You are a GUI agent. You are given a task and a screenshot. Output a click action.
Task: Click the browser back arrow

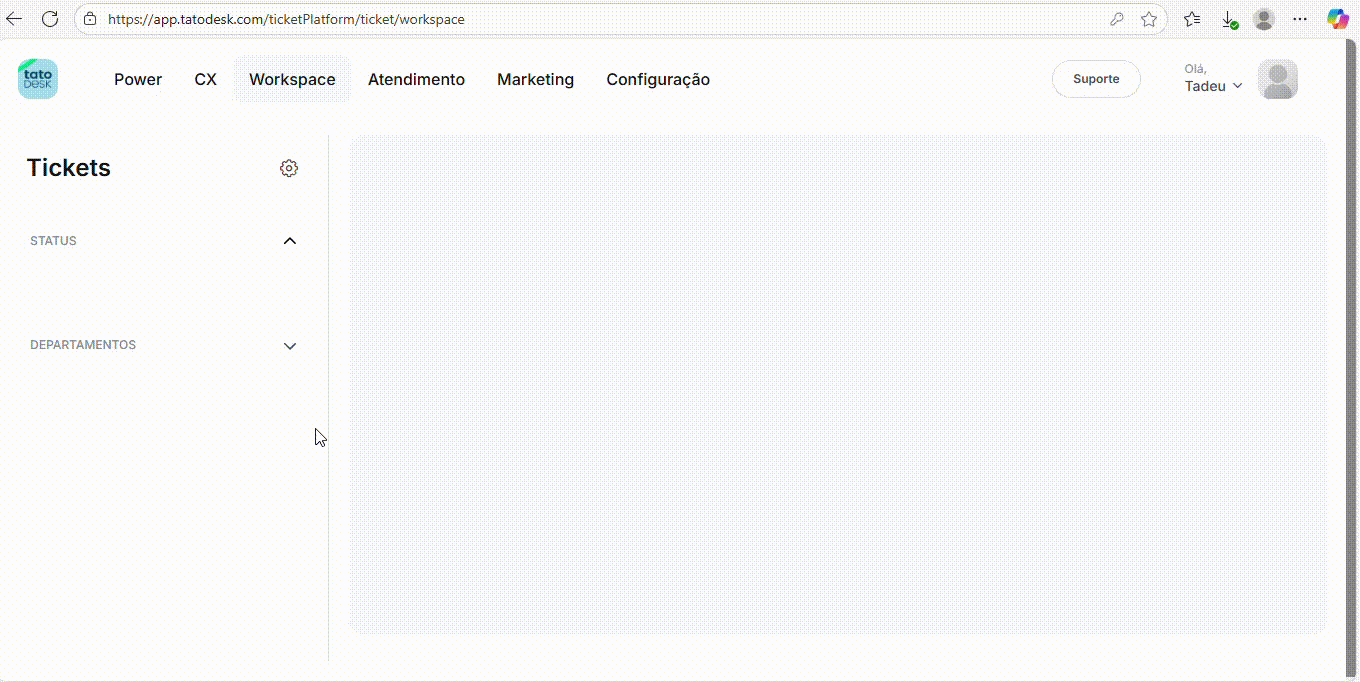(14, 19)
